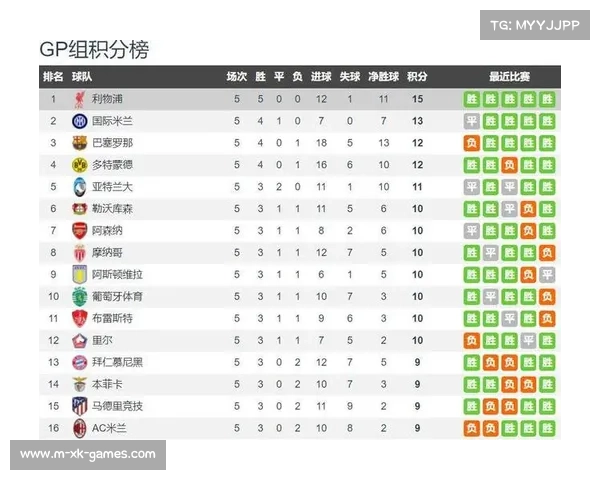Click the Inter Milan club crest
Screen dimensions: 600x480
pyautogui.click(x=80, y=121)
